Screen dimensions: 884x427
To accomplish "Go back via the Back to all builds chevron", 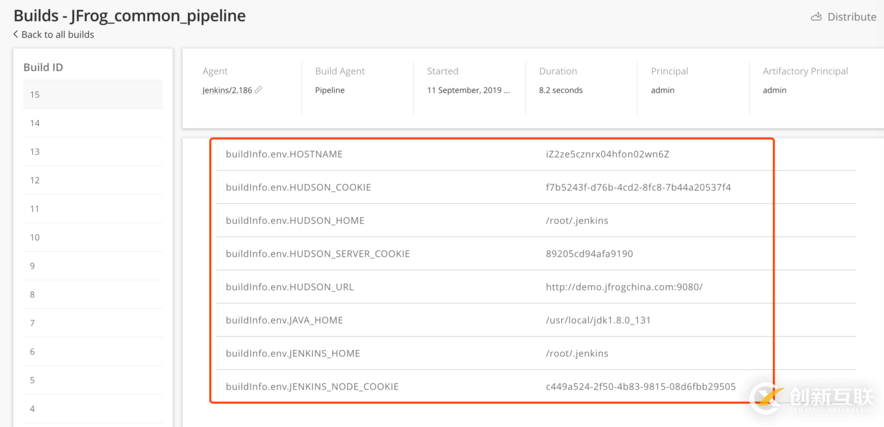I will [16, 34].
